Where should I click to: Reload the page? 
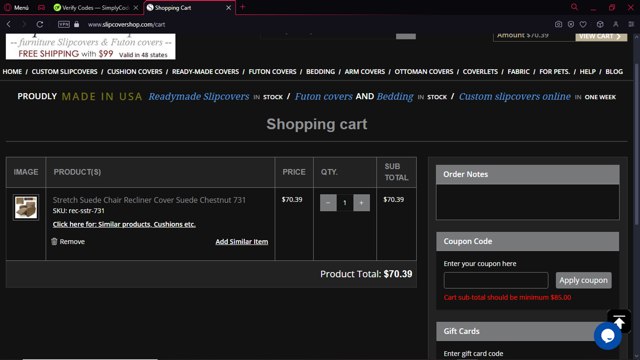[40, 24]
